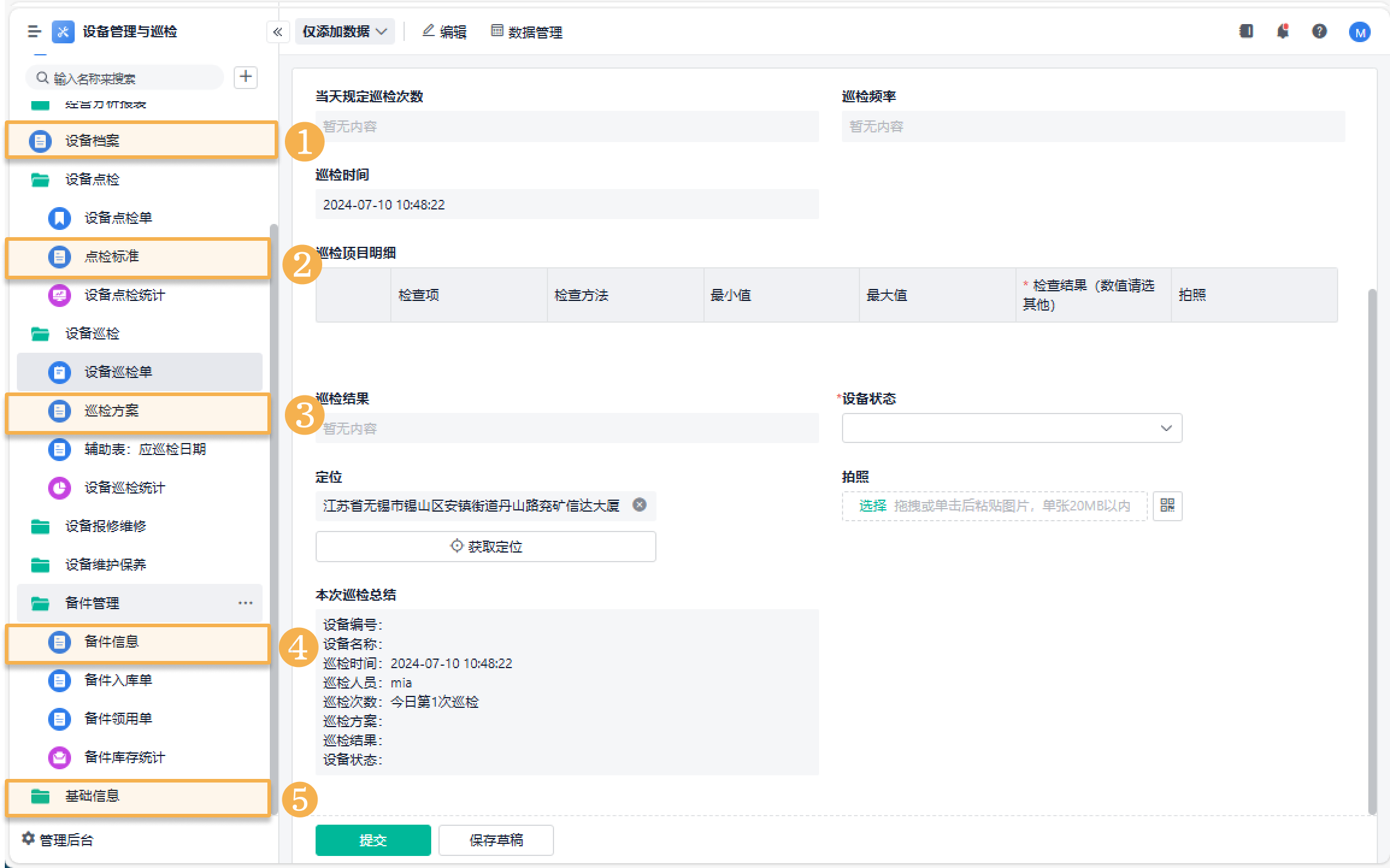Click the 保存草稿 button

pyautogui.click(x=496, y=840)
